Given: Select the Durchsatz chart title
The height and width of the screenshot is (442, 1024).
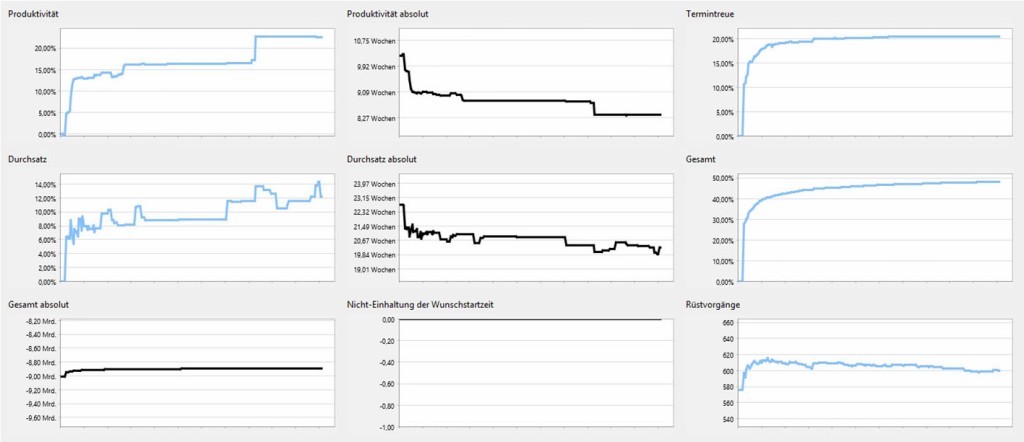Looking at the screenshot, I should [28, 159].
